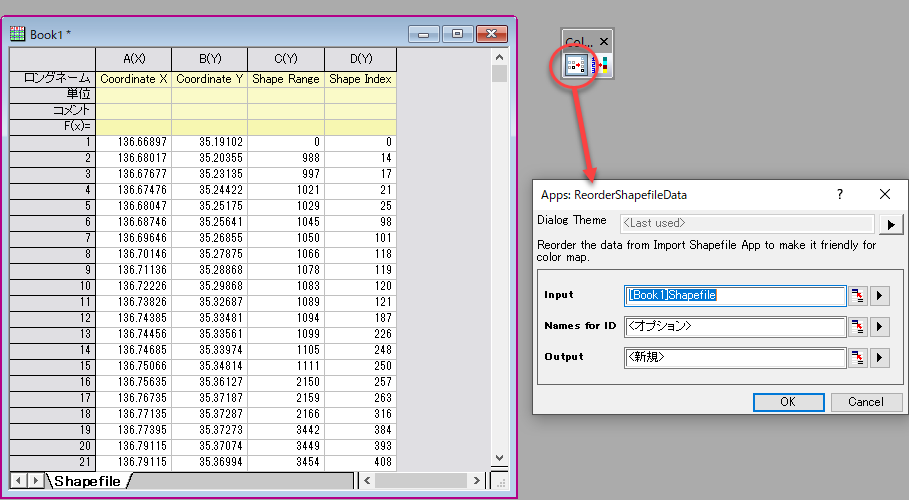Image resolution: width=909 pixels, height=500 pixels.
Task: Minimize the Book1 window
Action: (424, 34)
